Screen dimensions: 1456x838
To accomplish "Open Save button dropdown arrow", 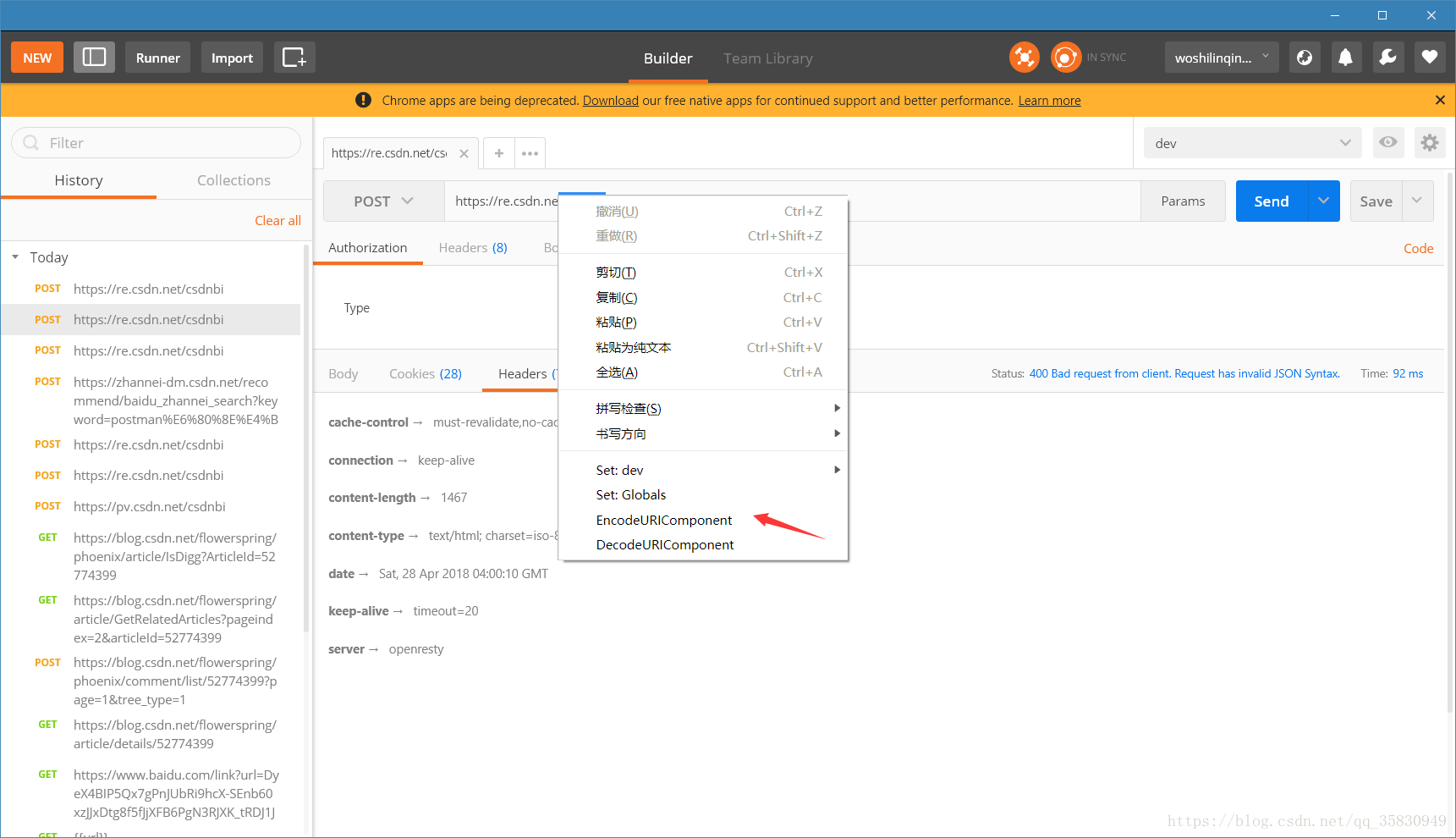I will [x=1417, y=201].
